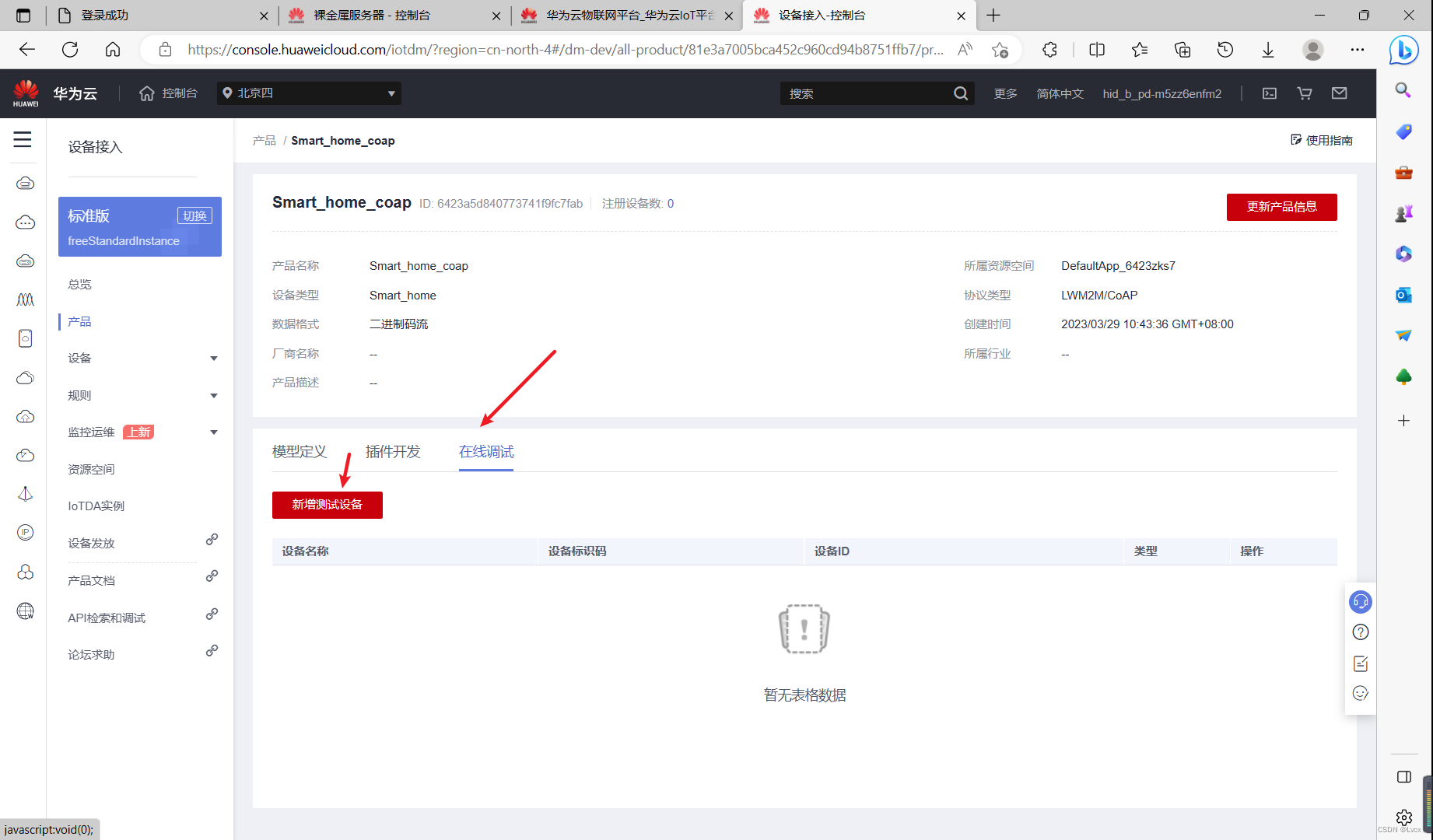Open the hamburger menu in left sidebar
1433x840 pixels.
point(23,139)
